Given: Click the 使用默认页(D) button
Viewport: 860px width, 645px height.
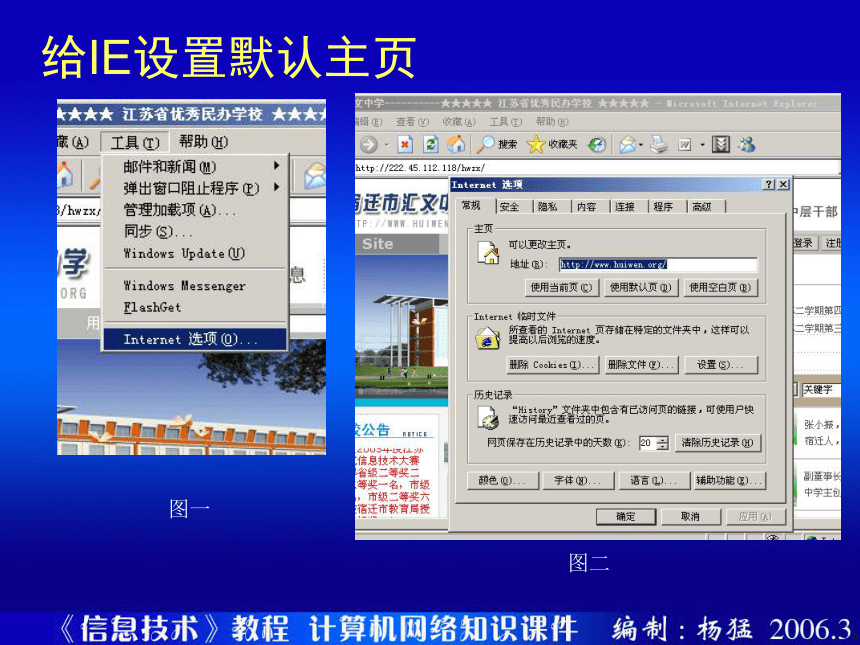Looking at the screenshot, I should [641, 287].
